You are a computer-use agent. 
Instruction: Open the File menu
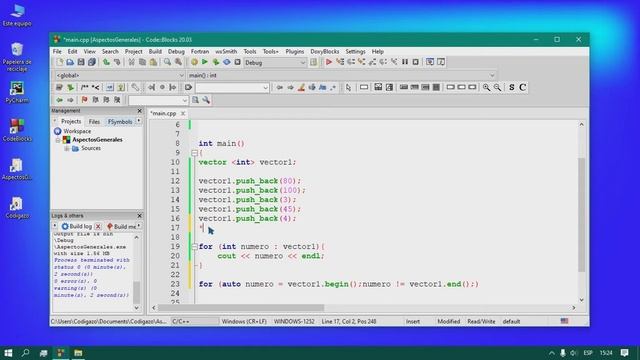(x=57, y=51)
